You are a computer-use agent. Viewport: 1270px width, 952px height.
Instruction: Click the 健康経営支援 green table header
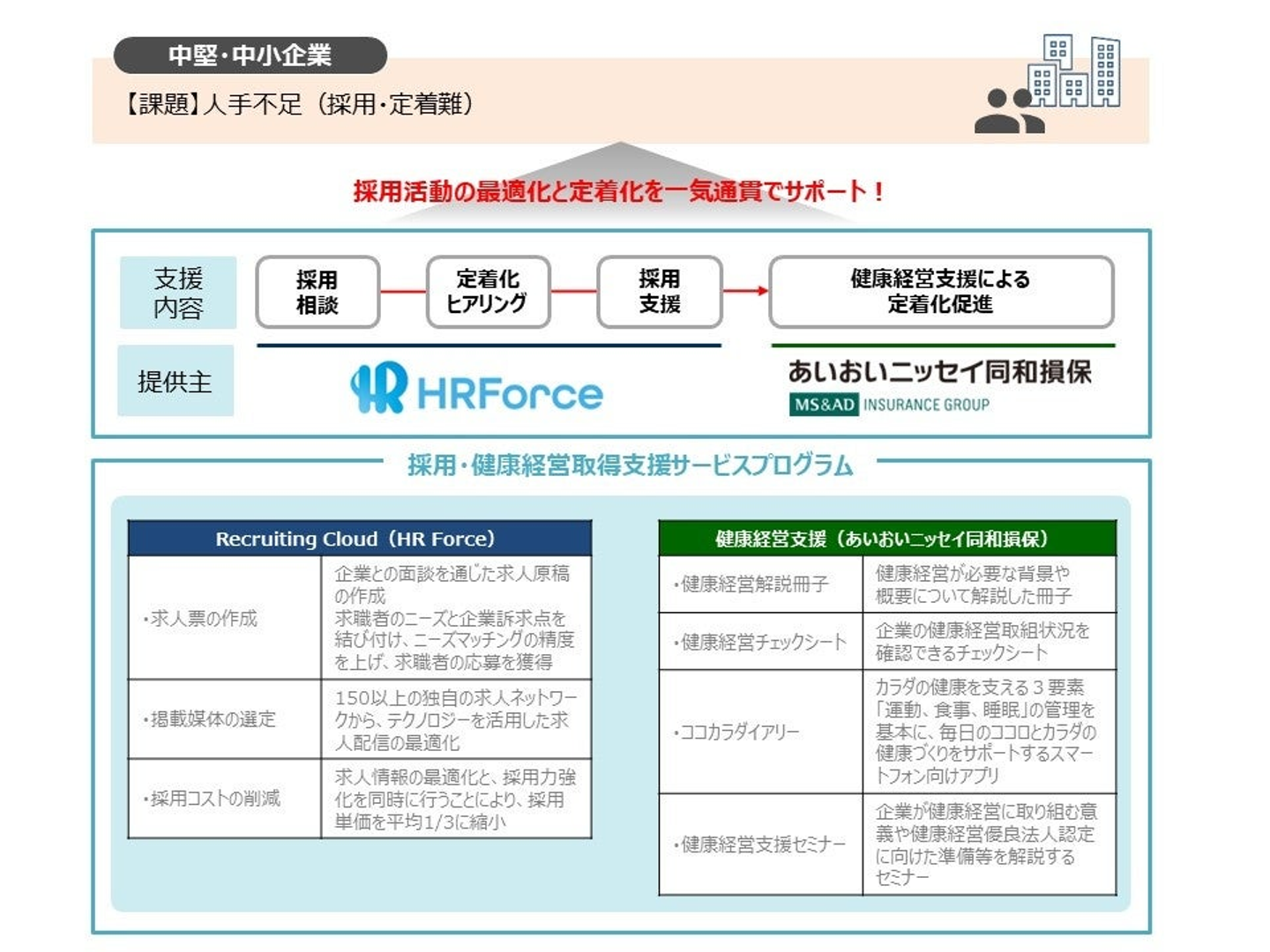pos(887,539)
